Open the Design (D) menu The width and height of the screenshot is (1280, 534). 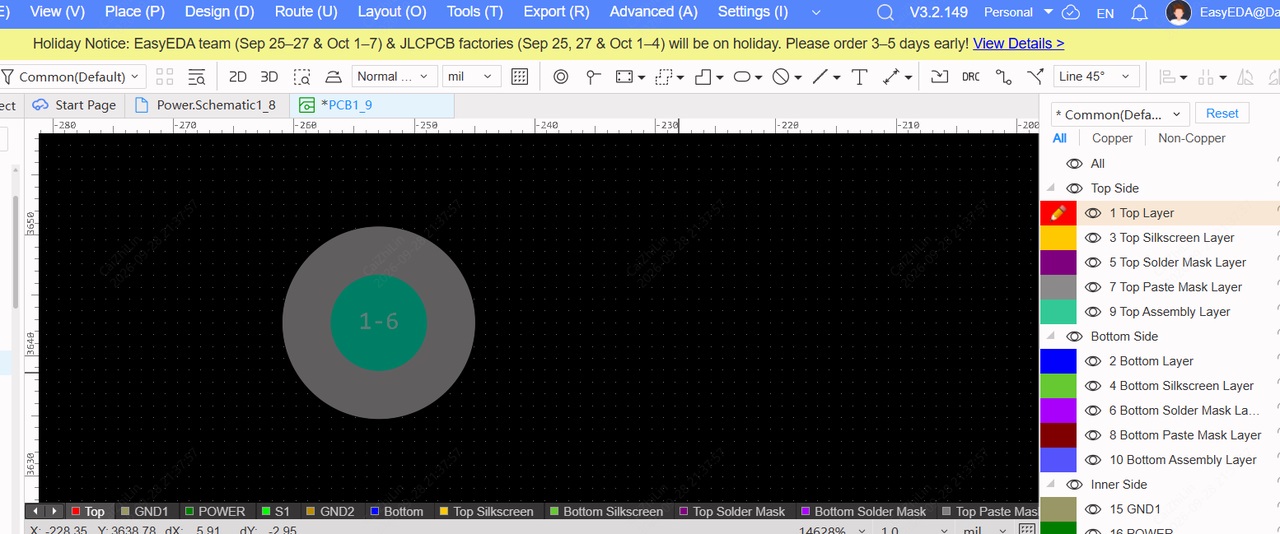coord(220,12)
